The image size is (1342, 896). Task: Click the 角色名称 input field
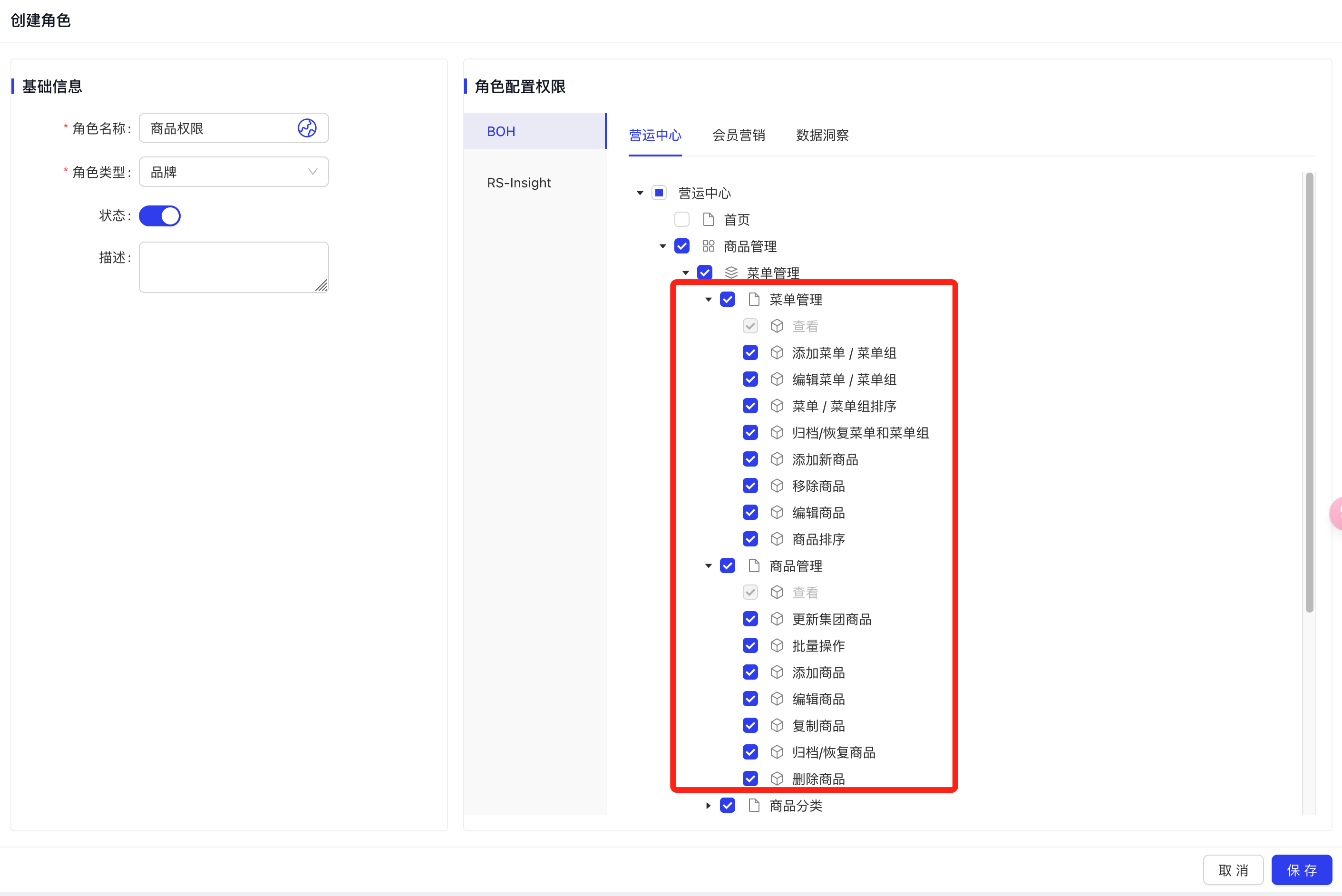click(x=233, y=128)
